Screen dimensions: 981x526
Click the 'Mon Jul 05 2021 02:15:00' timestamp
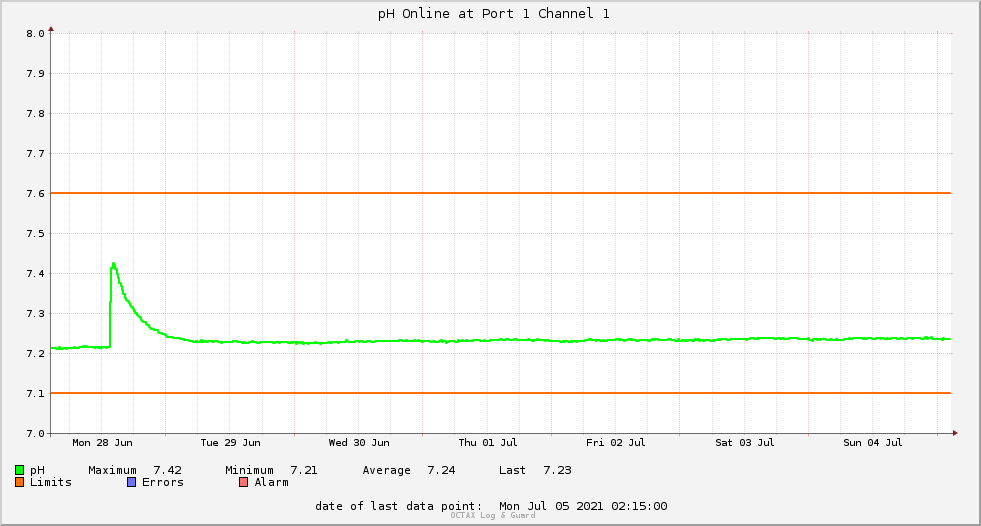tap(583, 506)
